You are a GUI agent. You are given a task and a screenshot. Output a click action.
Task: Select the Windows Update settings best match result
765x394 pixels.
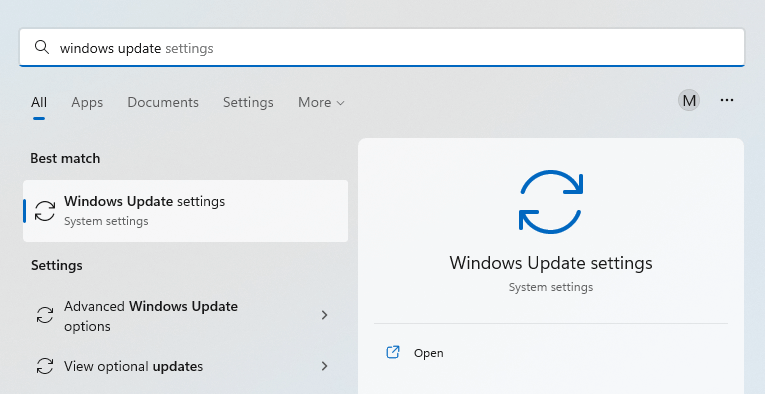[x=185, y=211]
